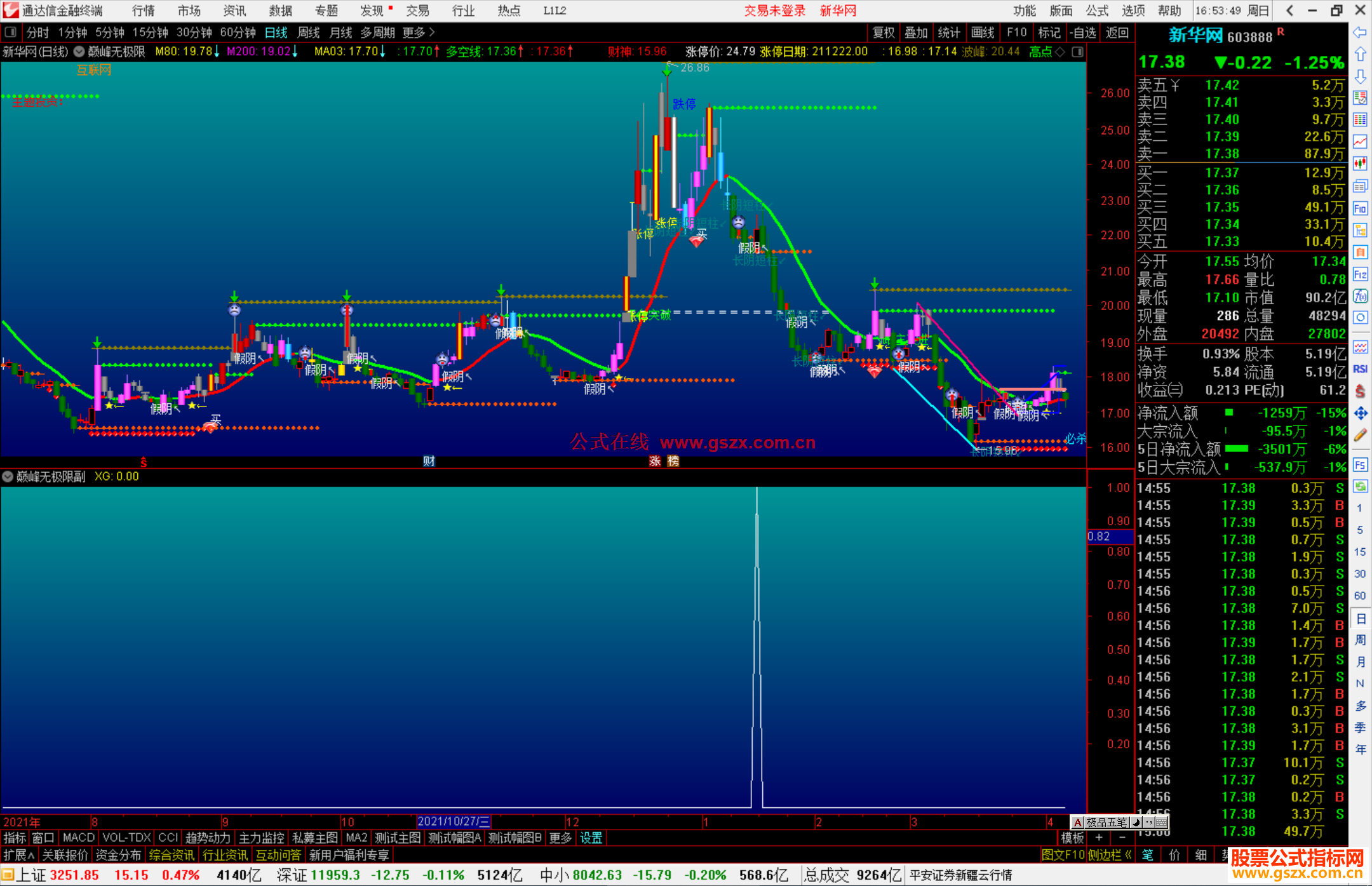This screenshot has height=886, width=1372.
Task: Click the RSI indicator icon in the sidebar
Action: [1360, 369]
